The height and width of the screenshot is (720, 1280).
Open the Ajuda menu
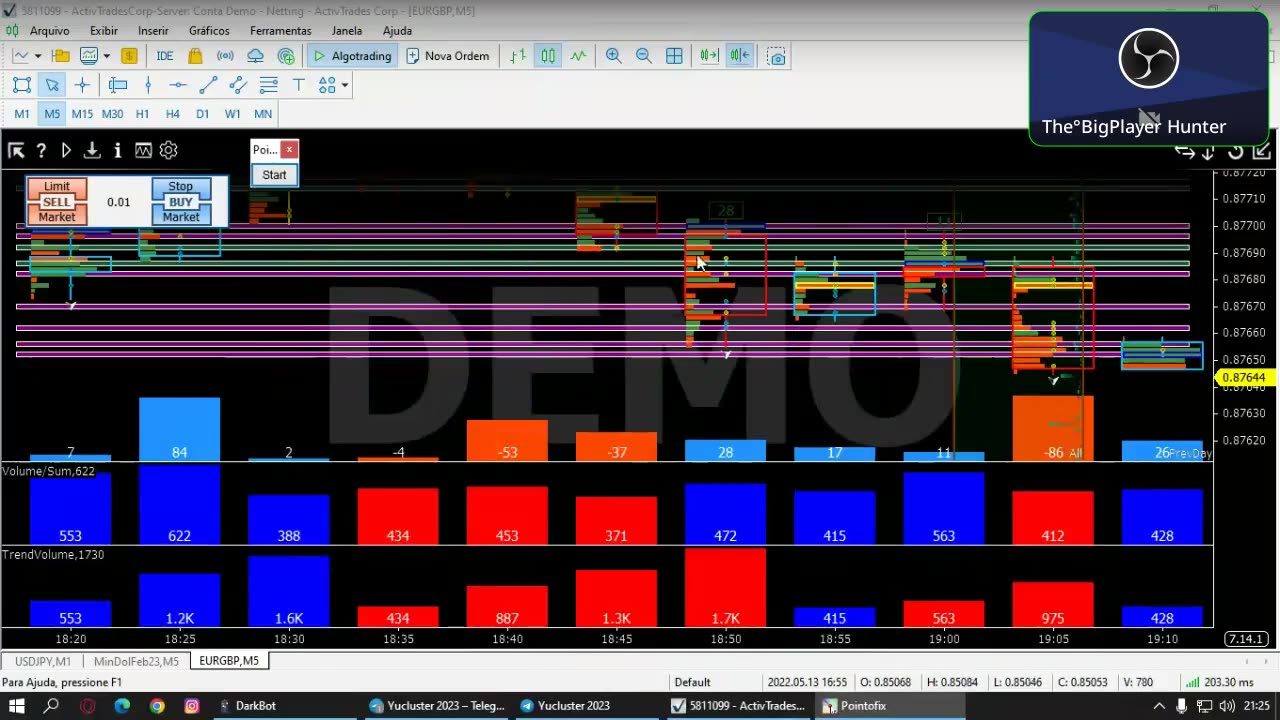[x=397, y=31]
